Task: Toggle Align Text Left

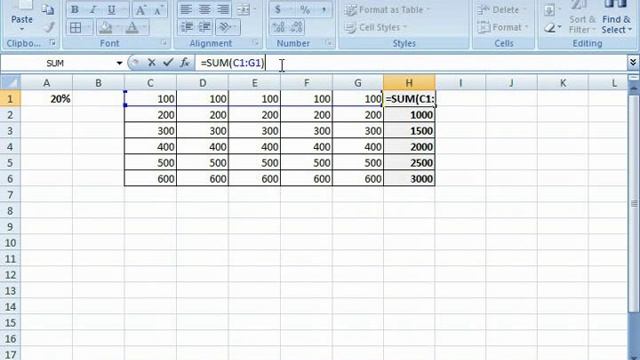Action: [x=186, y=9]
